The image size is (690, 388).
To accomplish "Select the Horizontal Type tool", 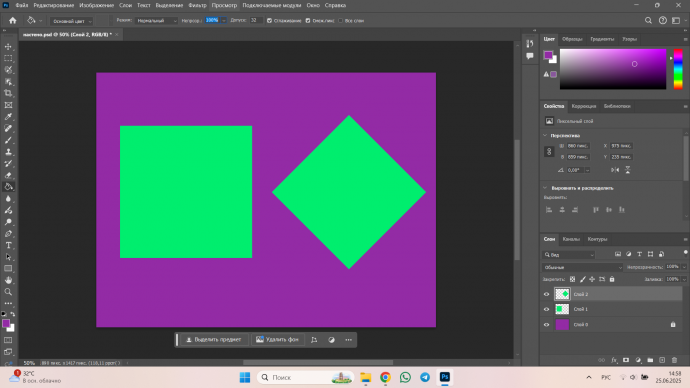I will tap(8, 245).
